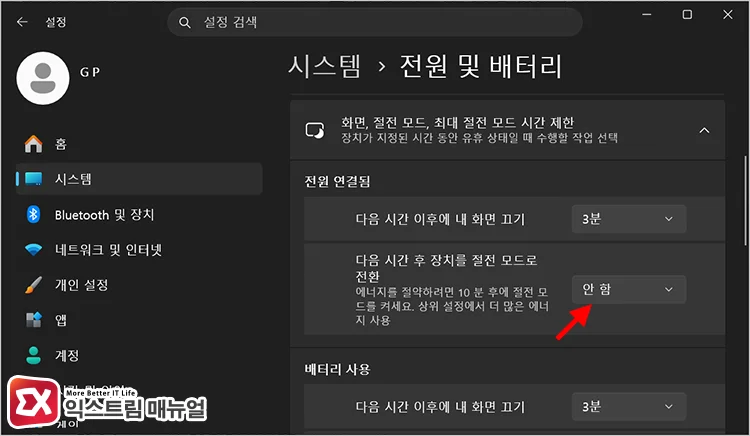750x436 pixels.
Task: Open 네트워크 및 인터넷 settings
Action: (x=139, y=250)
